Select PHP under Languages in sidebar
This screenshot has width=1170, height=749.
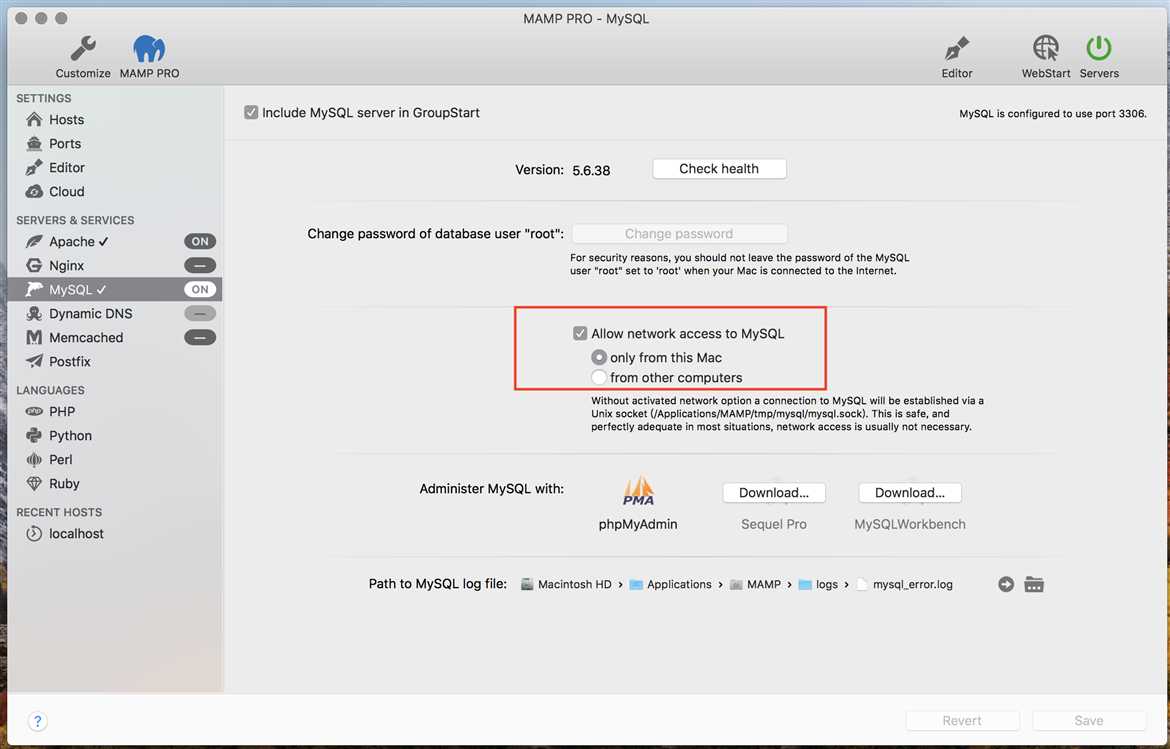coord(62,411)
